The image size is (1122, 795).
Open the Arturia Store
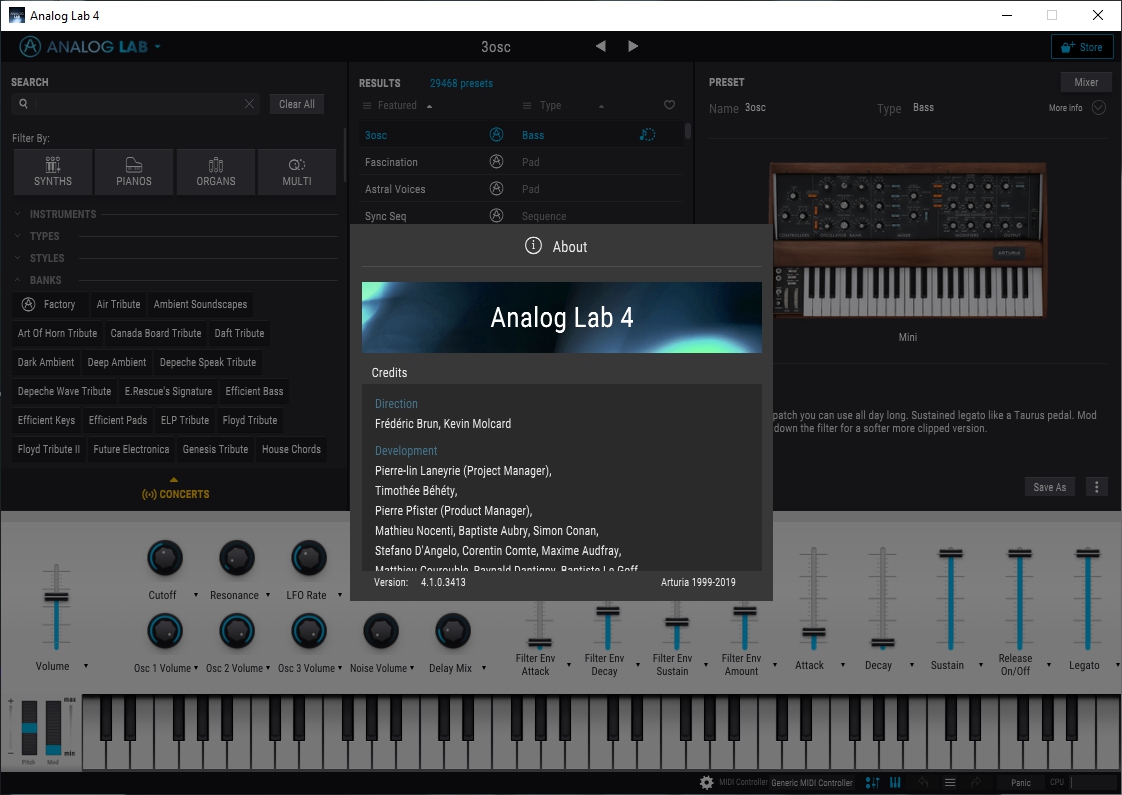[1082, 47]
